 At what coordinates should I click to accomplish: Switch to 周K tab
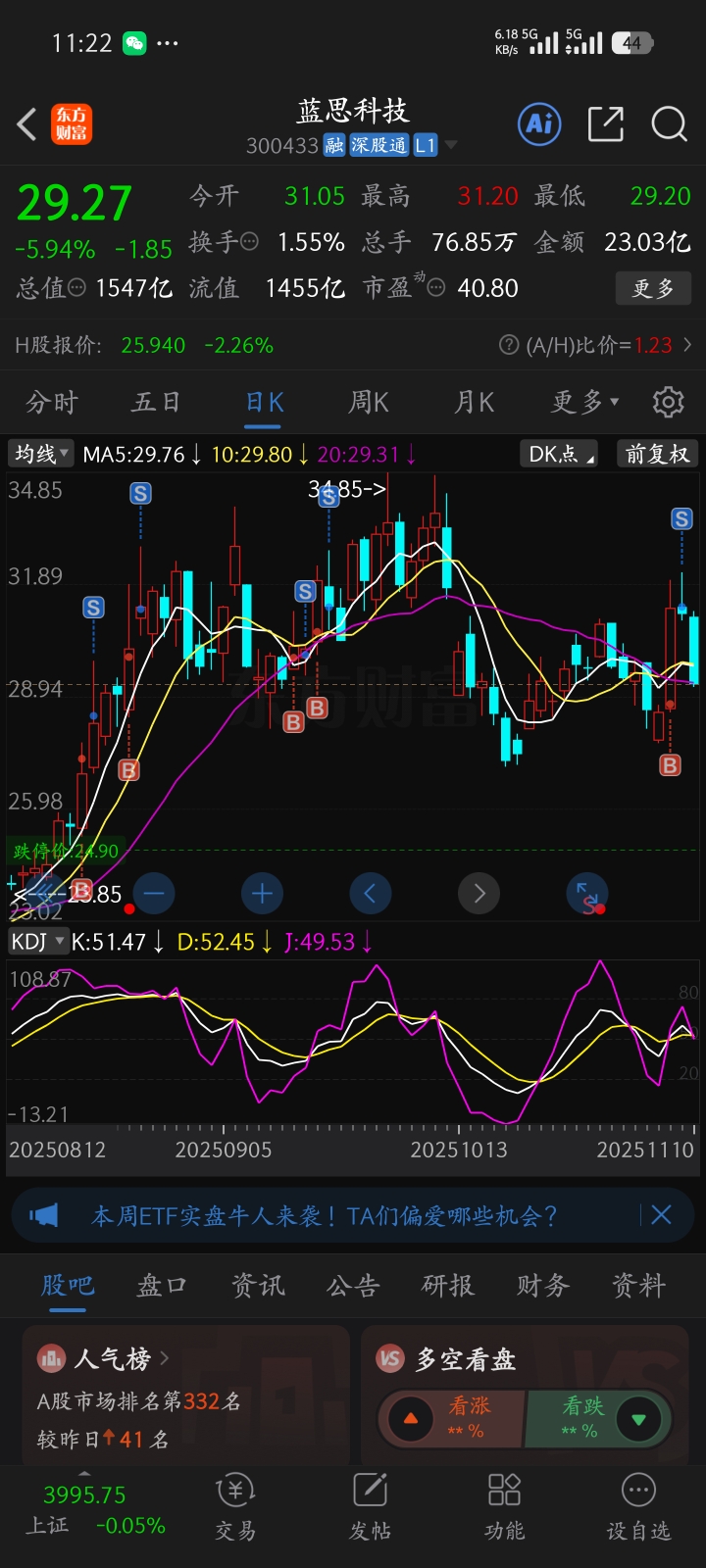[x=369, y=402]
